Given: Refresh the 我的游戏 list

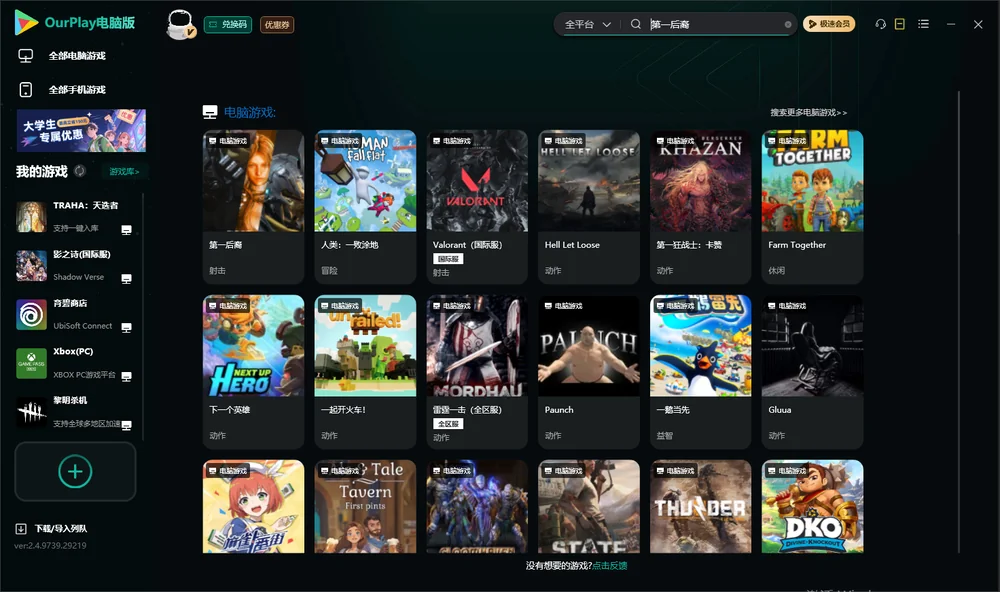Looking at the screenshot, I should point(80,171).
